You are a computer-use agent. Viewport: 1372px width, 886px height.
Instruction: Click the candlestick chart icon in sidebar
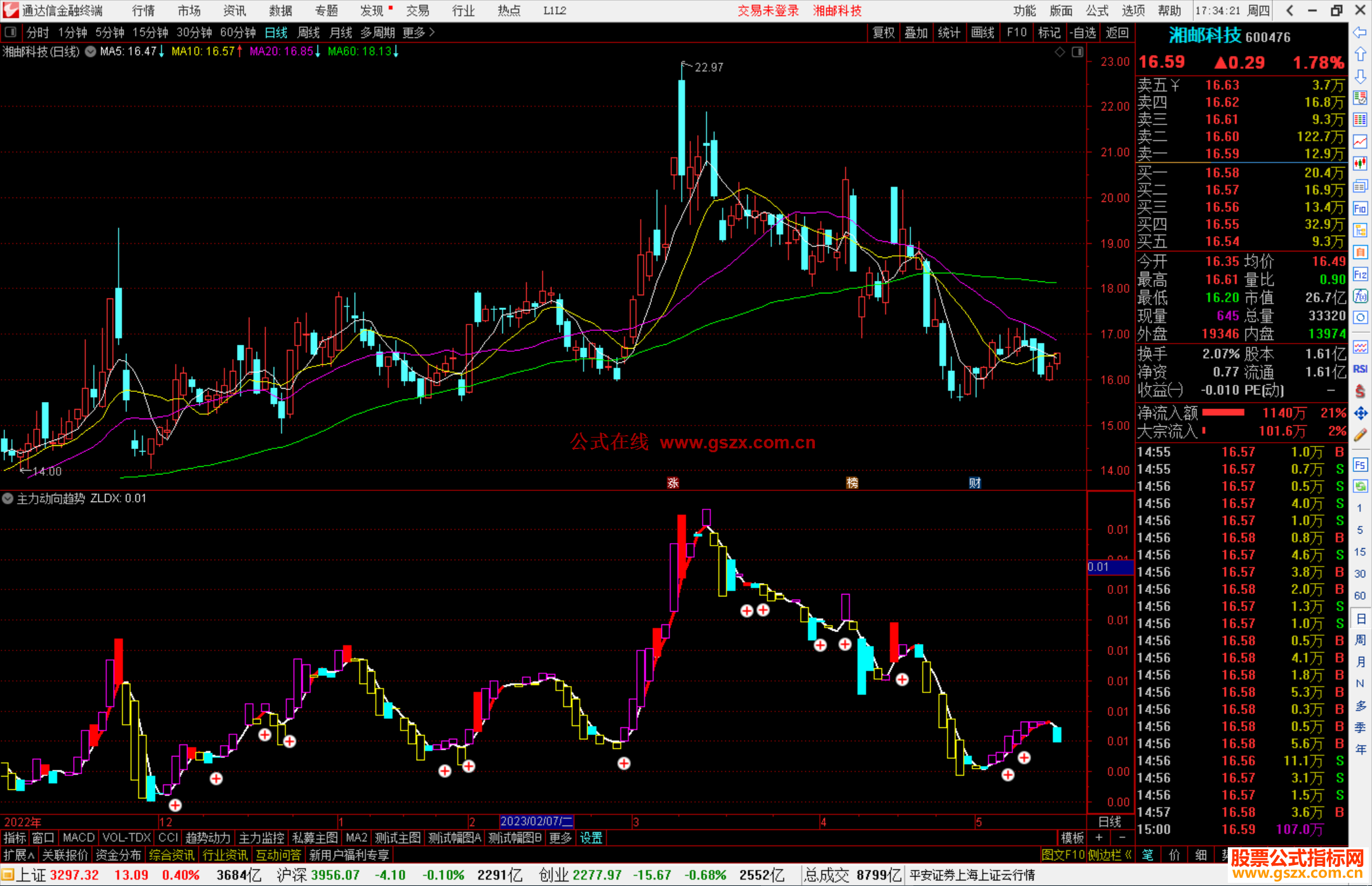tap(1360, 164)
